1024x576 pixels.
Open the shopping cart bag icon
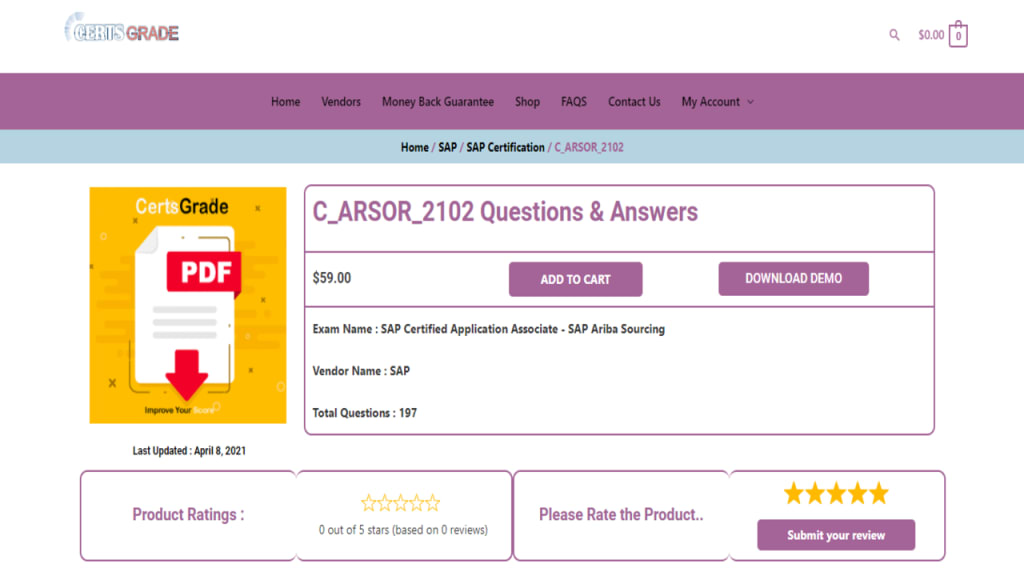pyautogui.click(x=958, y=34)
